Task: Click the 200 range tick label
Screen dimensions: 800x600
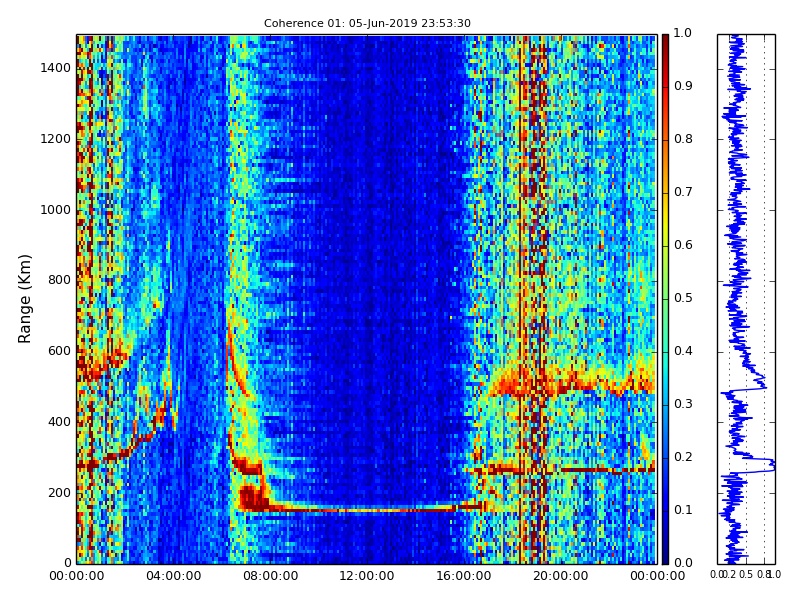Action: click(59, 493)
